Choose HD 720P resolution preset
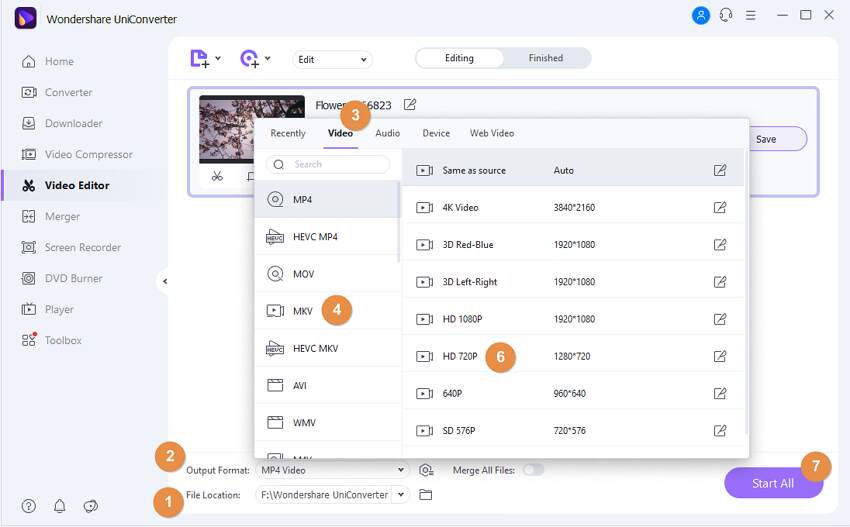Screen dimensions: 850x527 coord(573,356)
